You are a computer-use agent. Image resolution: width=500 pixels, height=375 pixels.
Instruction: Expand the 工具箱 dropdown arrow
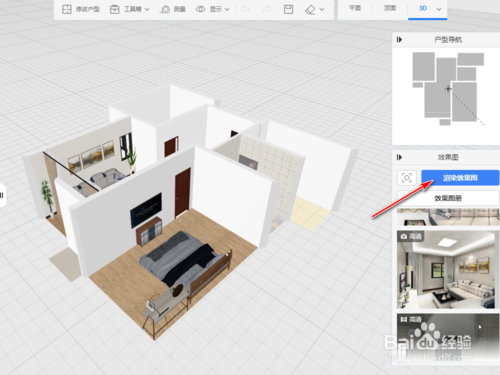pos(147,9)
